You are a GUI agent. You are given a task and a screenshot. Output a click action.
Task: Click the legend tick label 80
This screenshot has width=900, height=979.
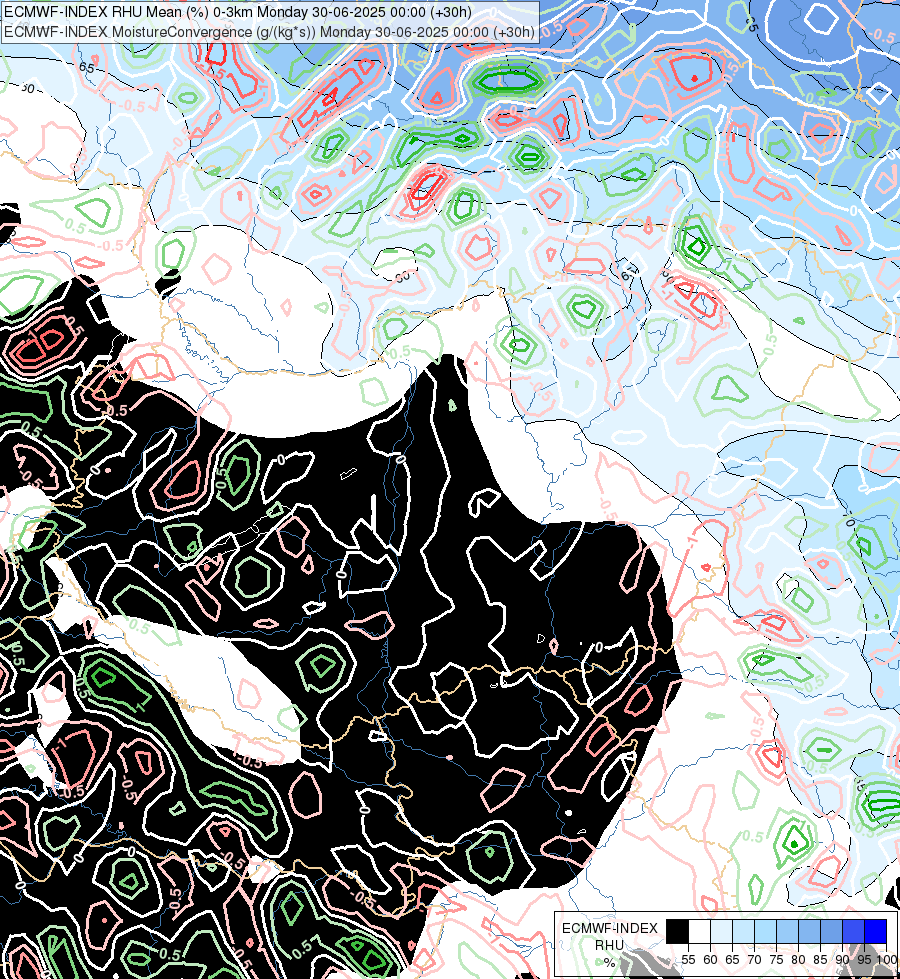coord(798,960)
